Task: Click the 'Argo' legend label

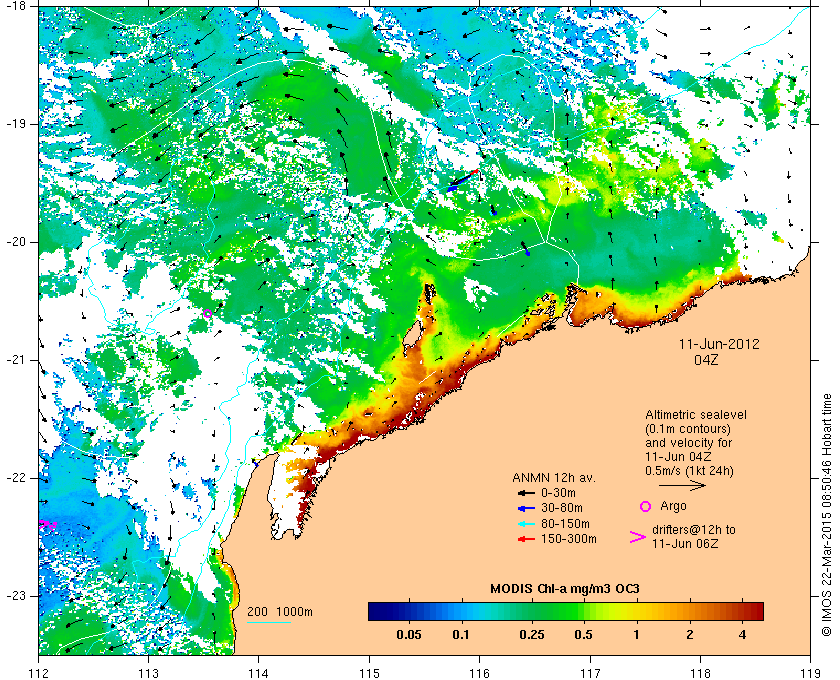Action: click(673, 506)
